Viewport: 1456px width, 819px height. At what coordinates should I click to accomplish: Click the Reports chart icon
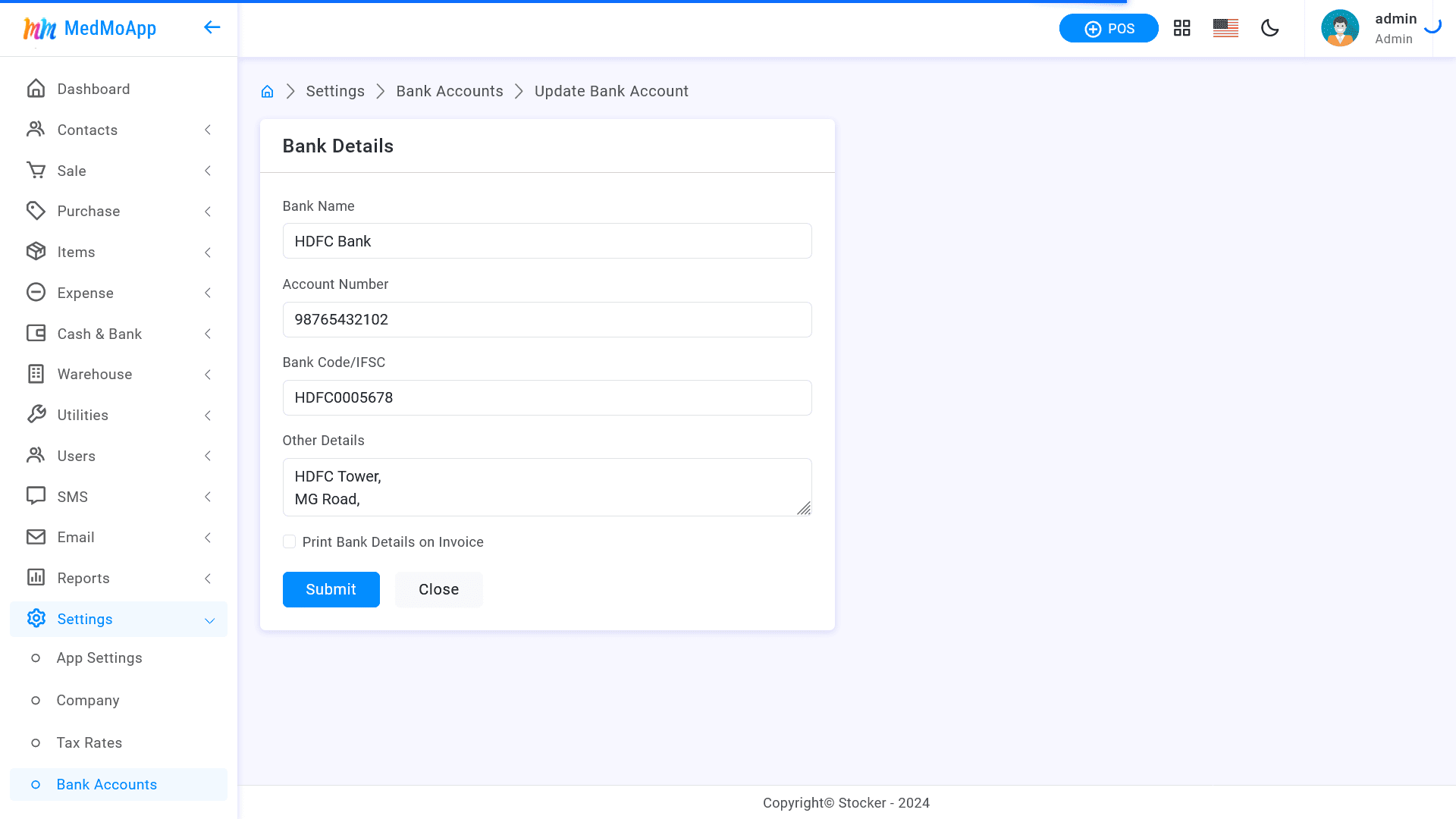36,578
